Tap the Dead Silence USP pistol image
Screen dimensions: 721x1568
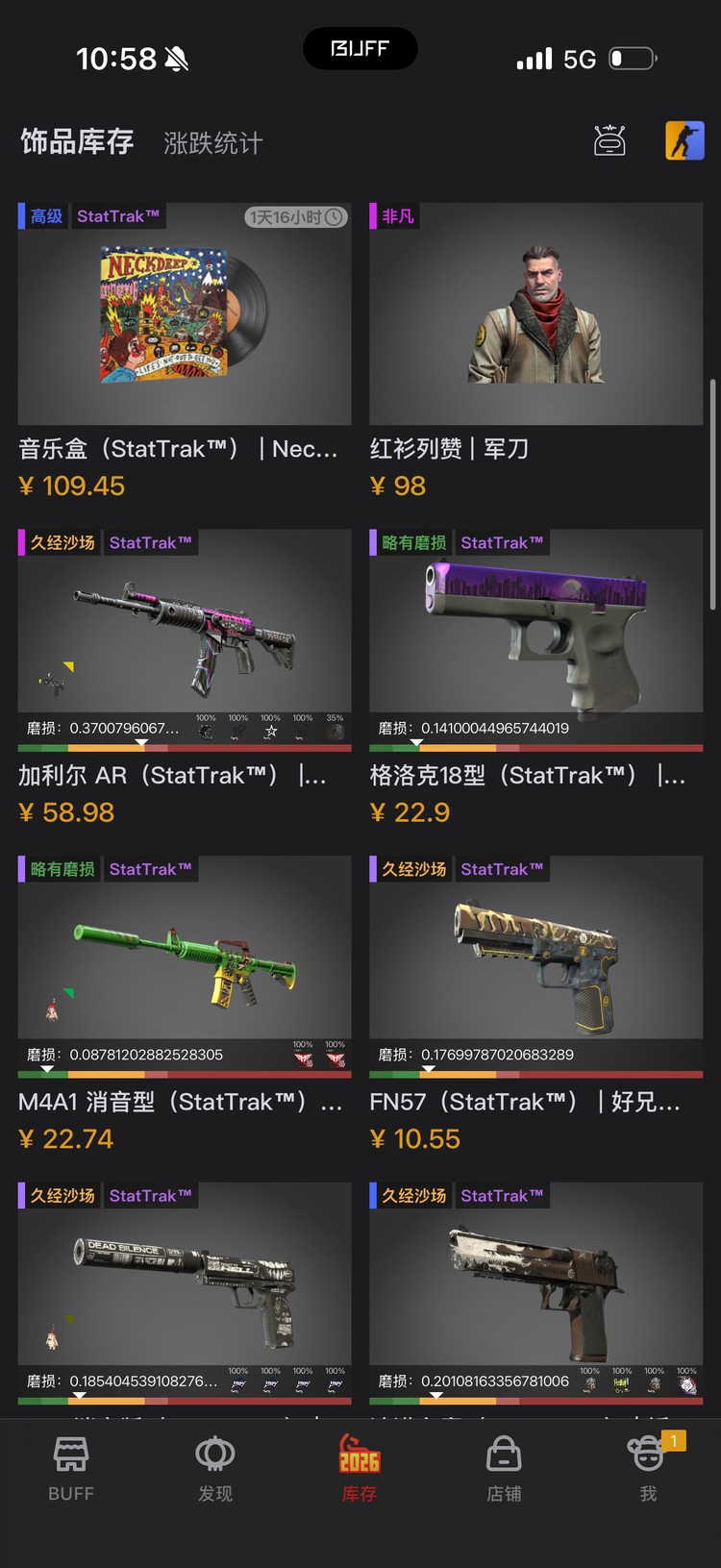(x=185, y=1274)
